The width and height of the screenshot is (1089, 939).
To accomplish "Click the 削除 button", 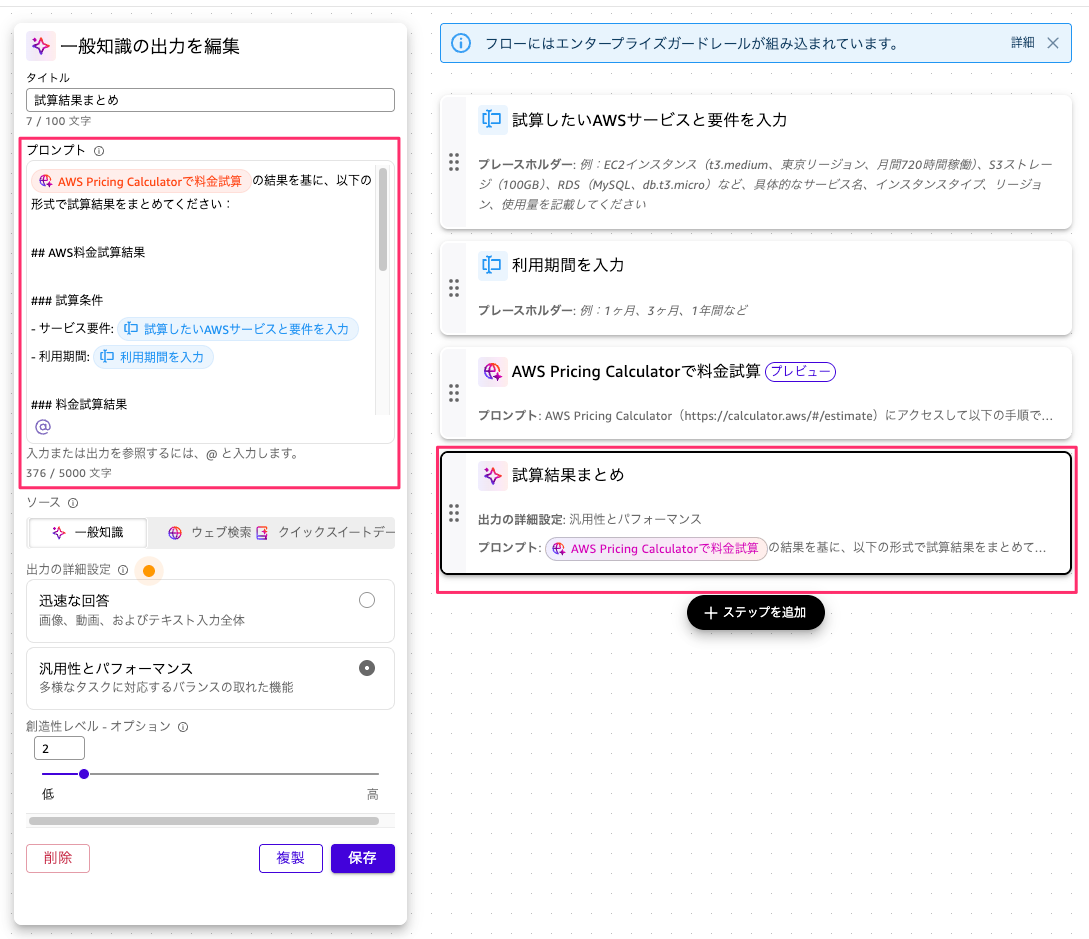I will (x=58, y=858).
